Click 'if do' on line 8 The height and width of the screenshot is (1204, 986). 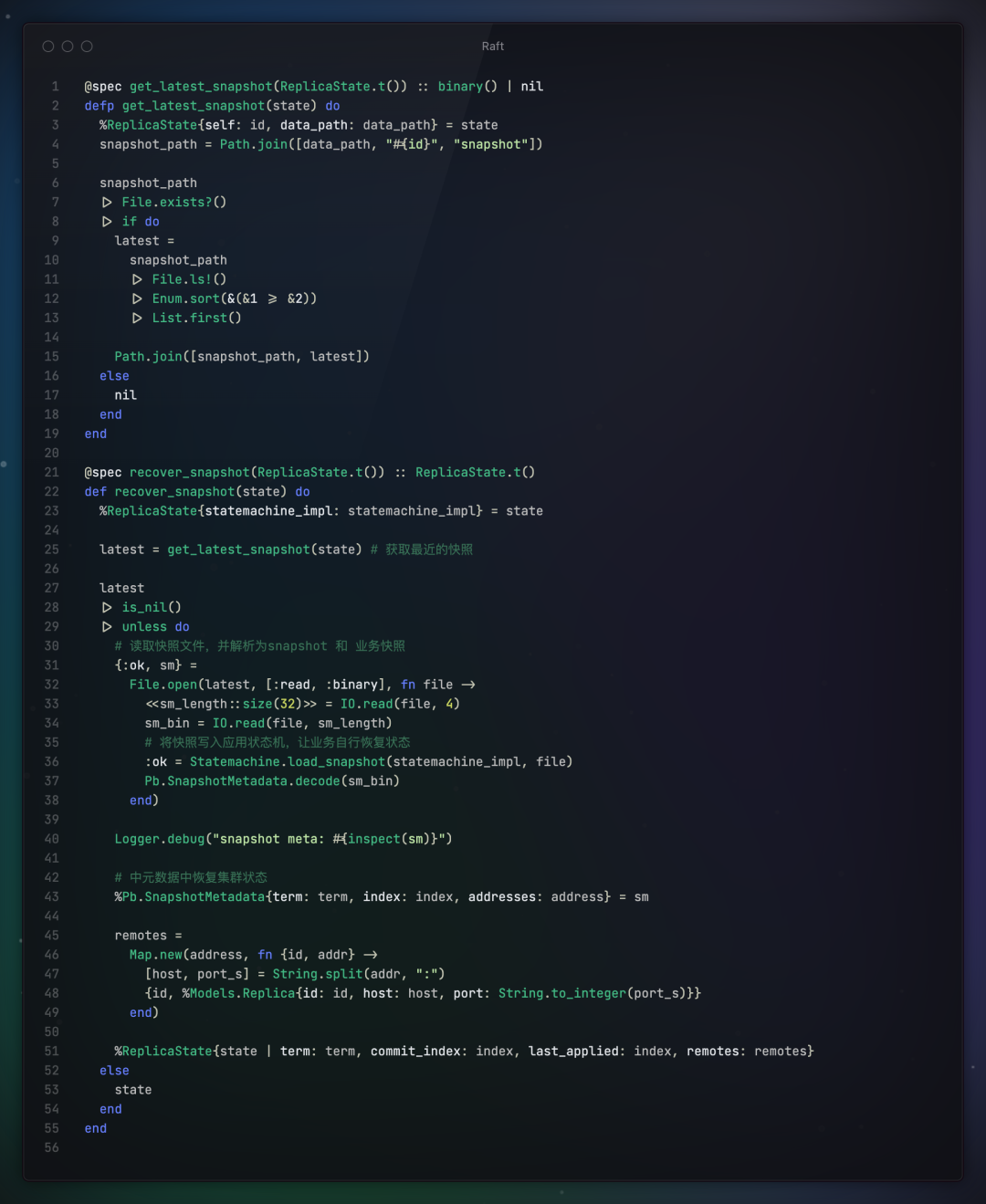click(141, 222)
